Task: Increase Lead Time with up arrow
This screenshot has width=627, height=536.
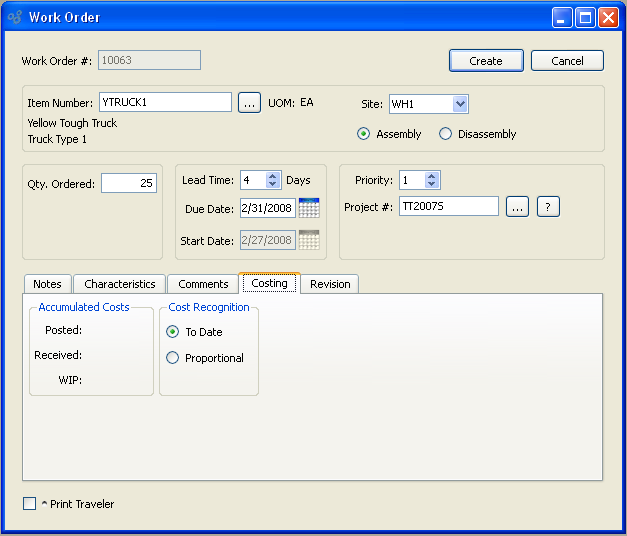Action: pyautogui.click(x=272, y=176)
